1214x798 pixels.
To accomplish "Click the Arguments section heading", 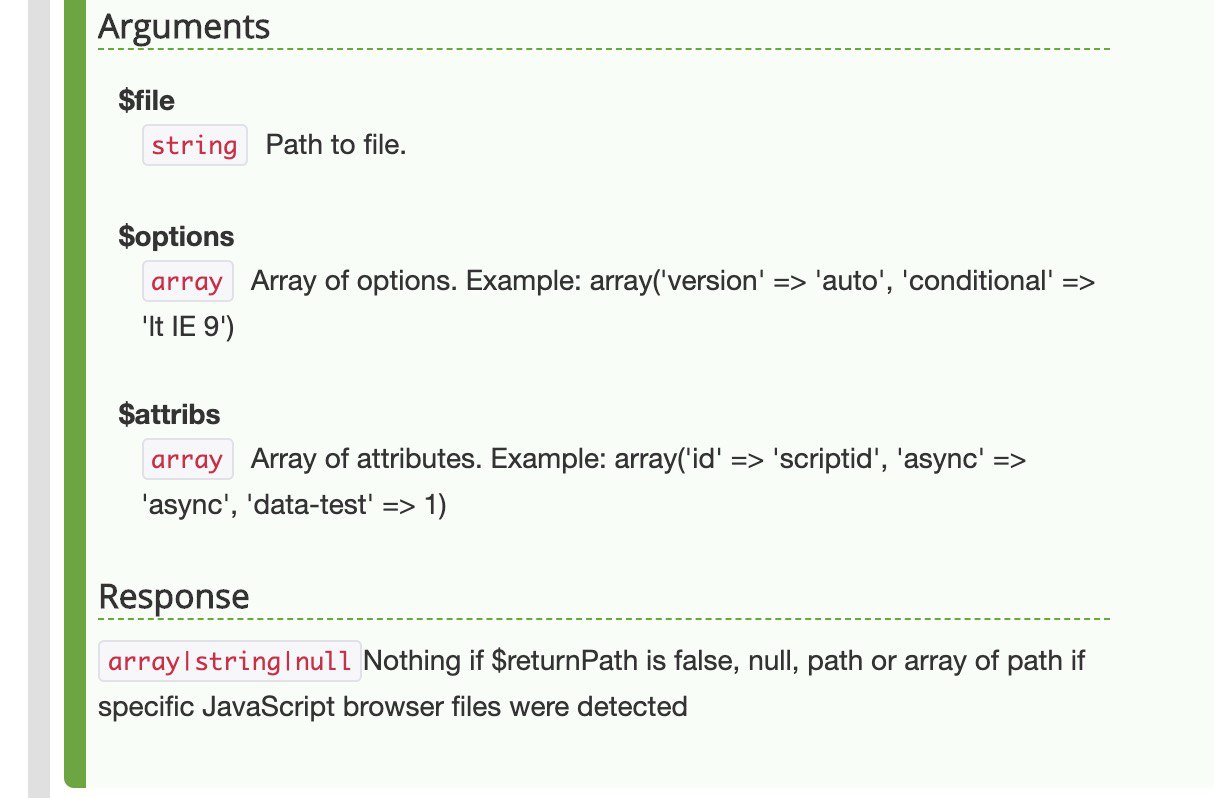I will tap(184, 26).
